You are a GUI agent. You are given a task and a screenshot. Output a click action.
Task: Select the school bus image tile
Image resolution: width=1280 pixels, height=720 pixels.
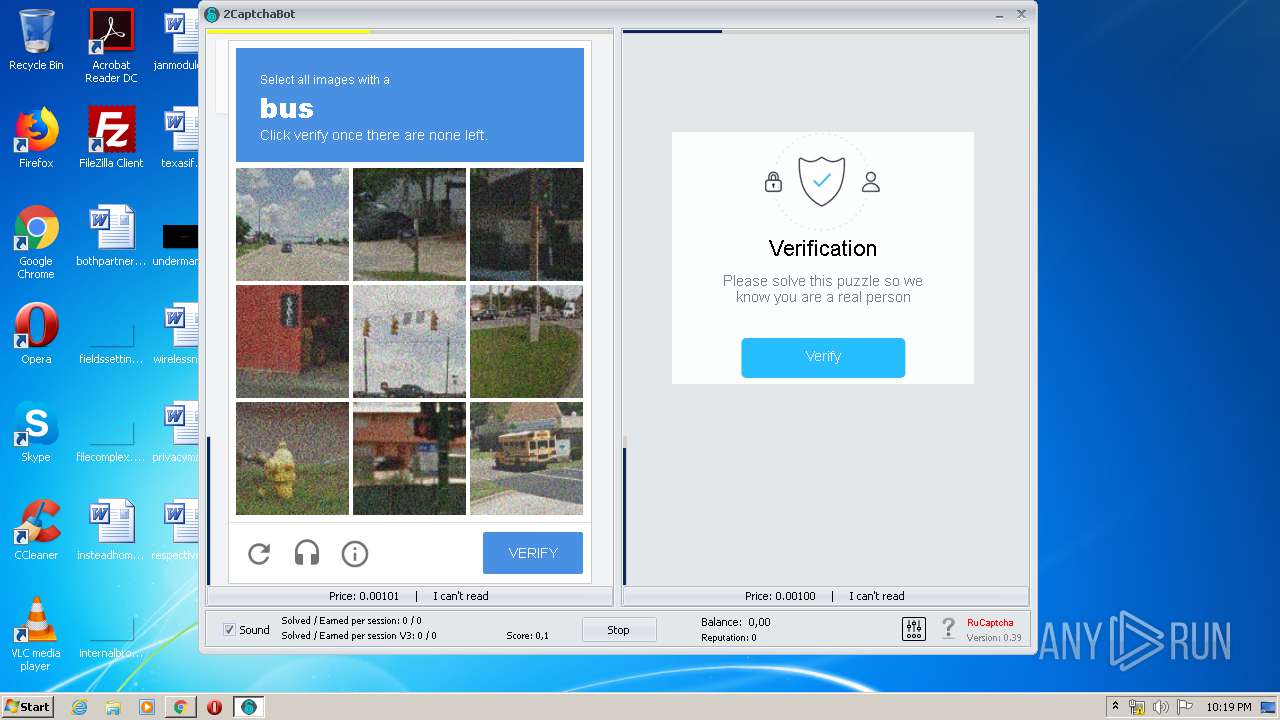click(x=526, y=458)
